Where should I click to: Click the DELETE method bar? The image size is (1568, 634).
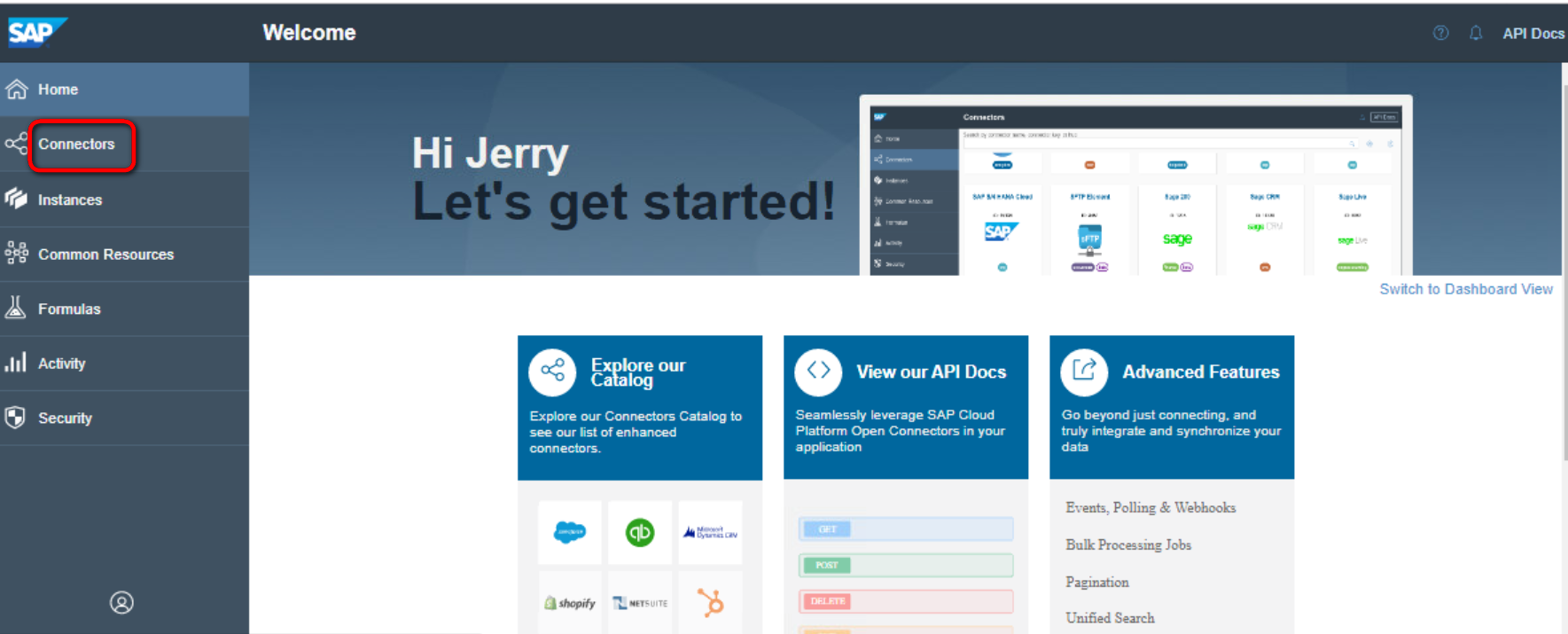tap(906, 601)
